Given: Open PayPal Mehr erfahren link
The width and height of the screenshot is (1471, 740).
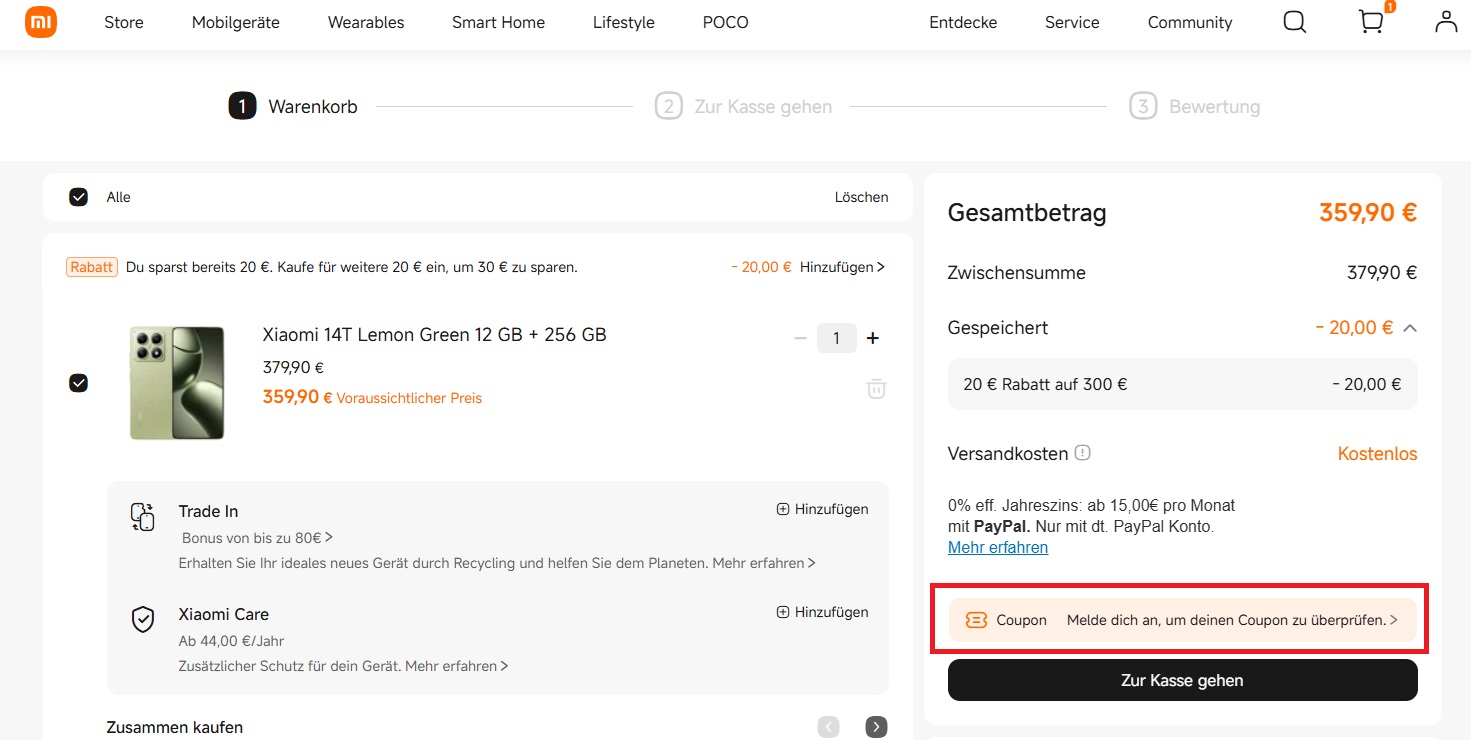Looking at the screenshot, I should [998, 547].
